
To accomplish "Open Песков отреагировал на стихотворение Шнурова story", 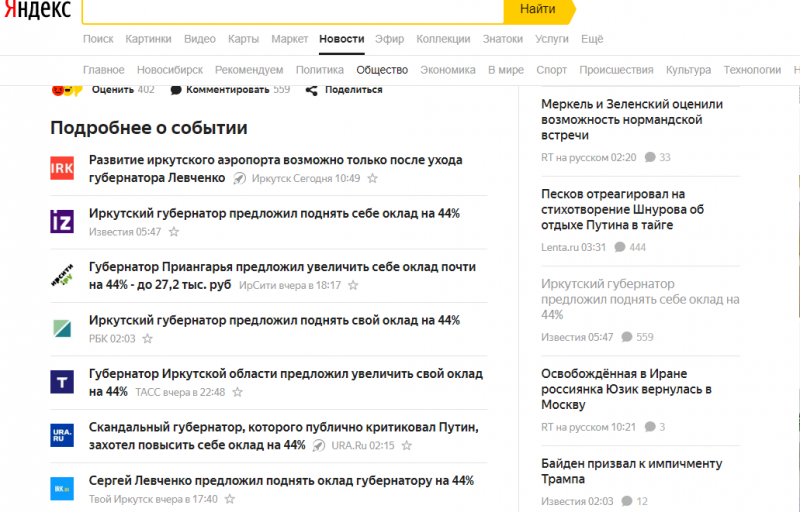I will pyautogui.click(x=622, y=210).
